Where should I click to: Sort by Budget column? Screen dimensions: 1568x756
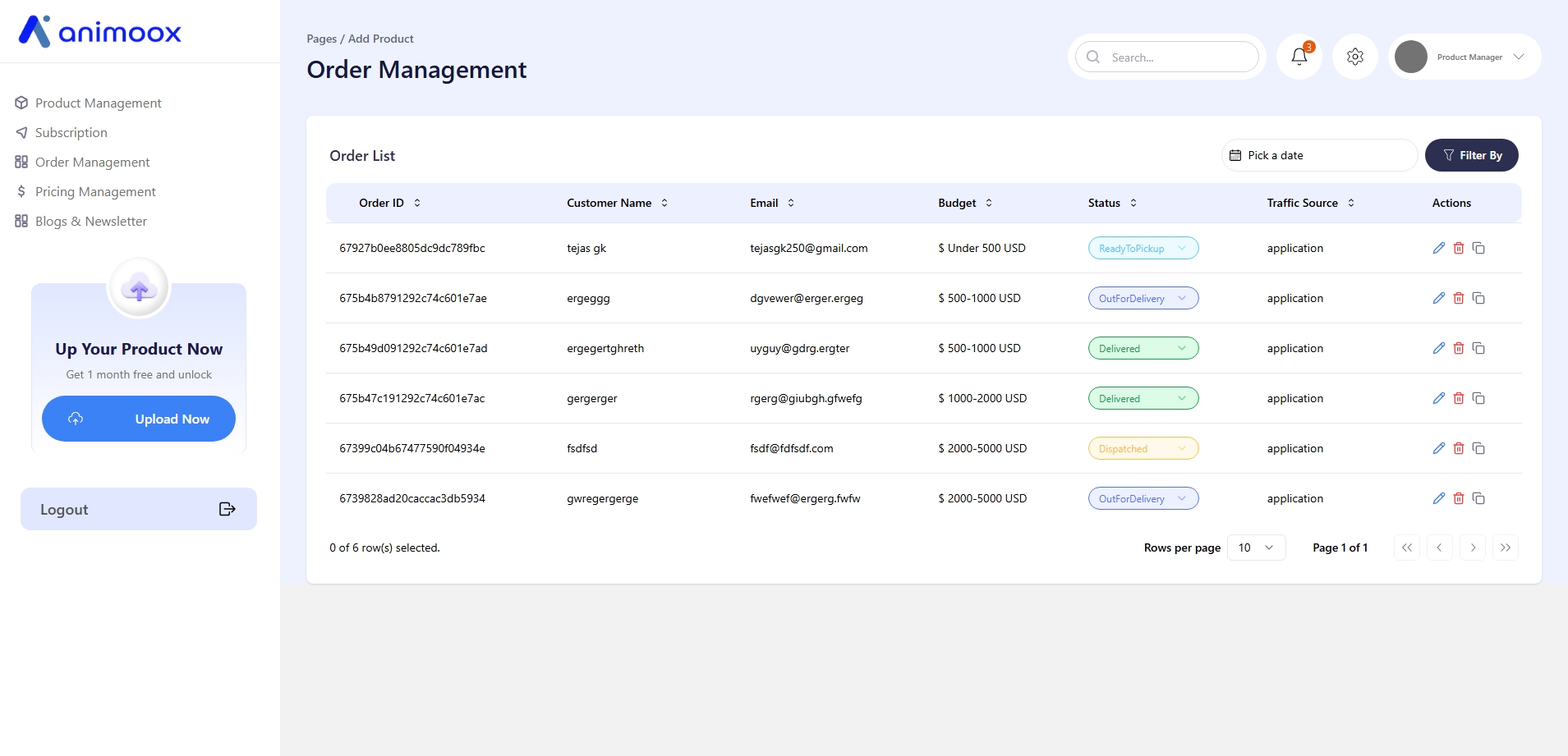point(966,203)
